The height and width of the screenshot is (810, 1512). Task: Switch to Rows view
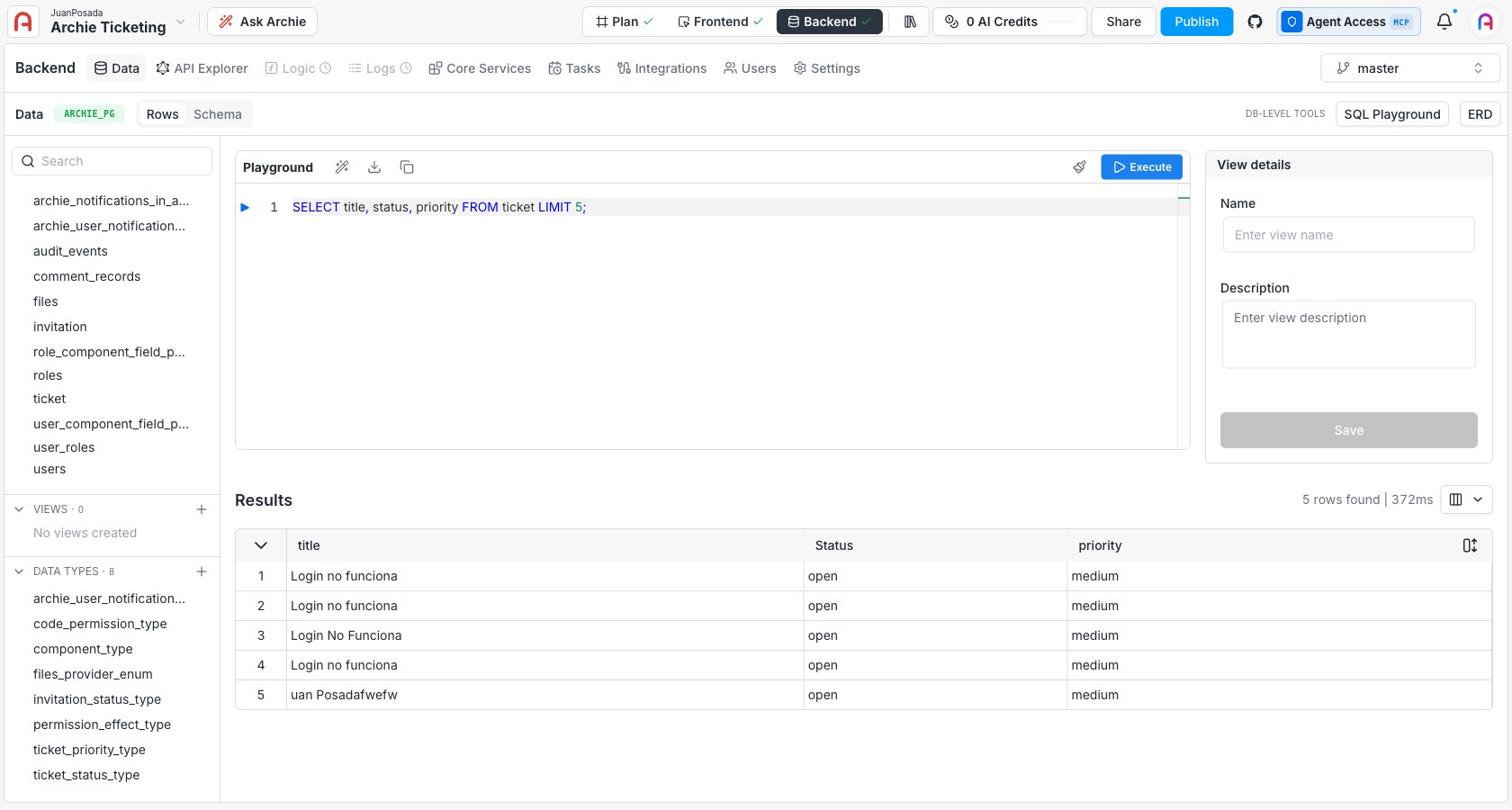(162, 114)
